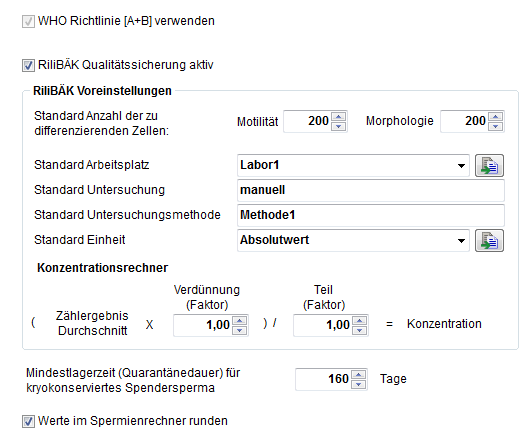The width and height of the screenshot is (529, 445).
Task: Increase Motilität cell count with up arrow
Action: click(338, 117)
